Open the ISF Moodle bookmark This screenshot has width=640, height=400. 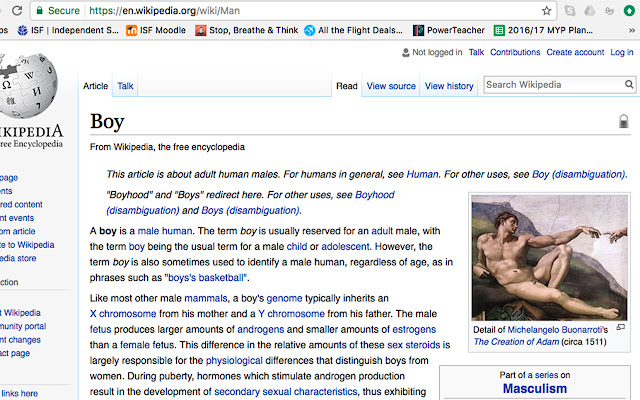coord(156,30)
